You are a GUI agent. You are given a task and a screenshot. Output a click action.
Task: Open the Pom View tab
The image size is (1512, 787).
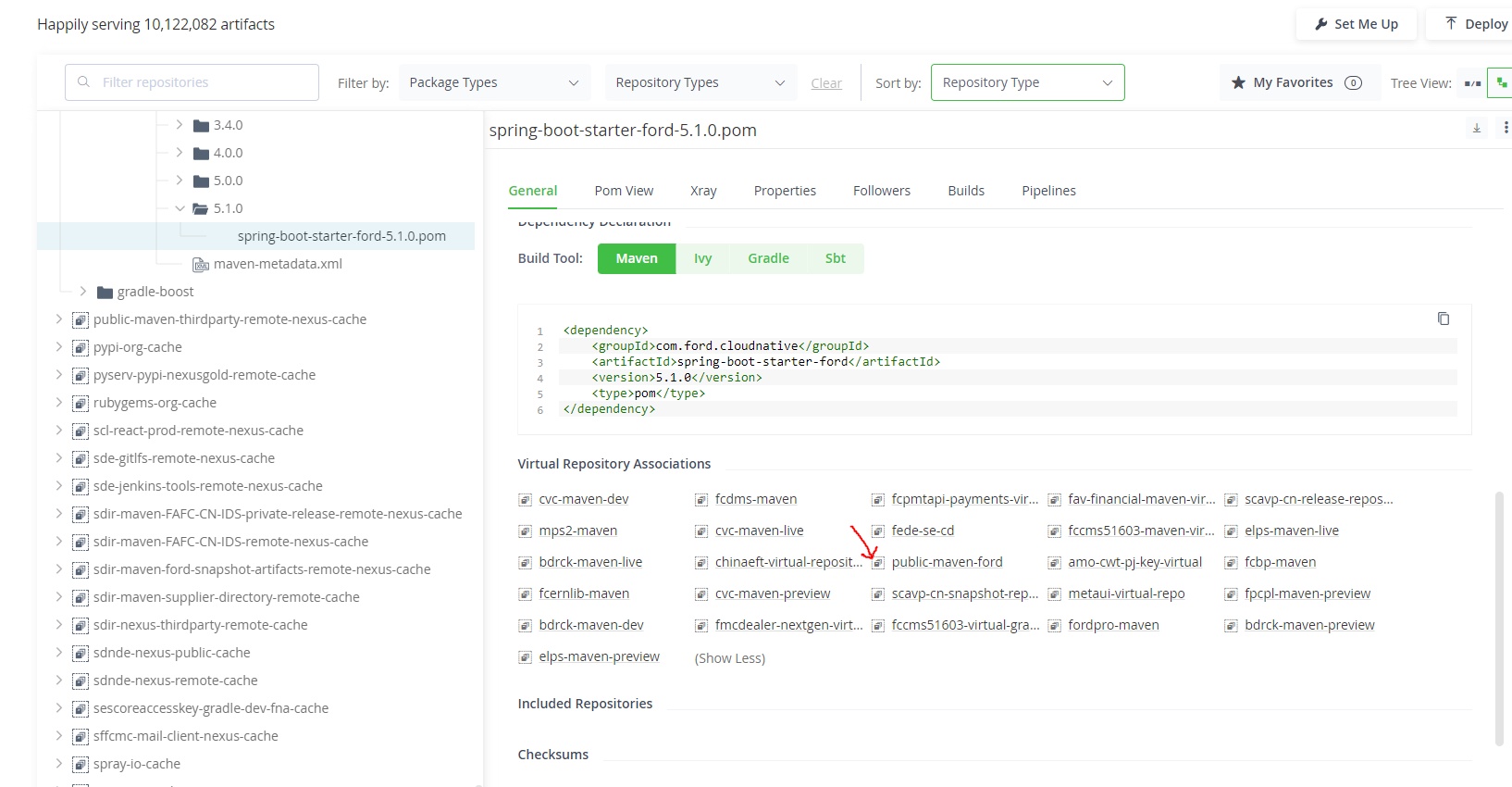tap(624, 191)
